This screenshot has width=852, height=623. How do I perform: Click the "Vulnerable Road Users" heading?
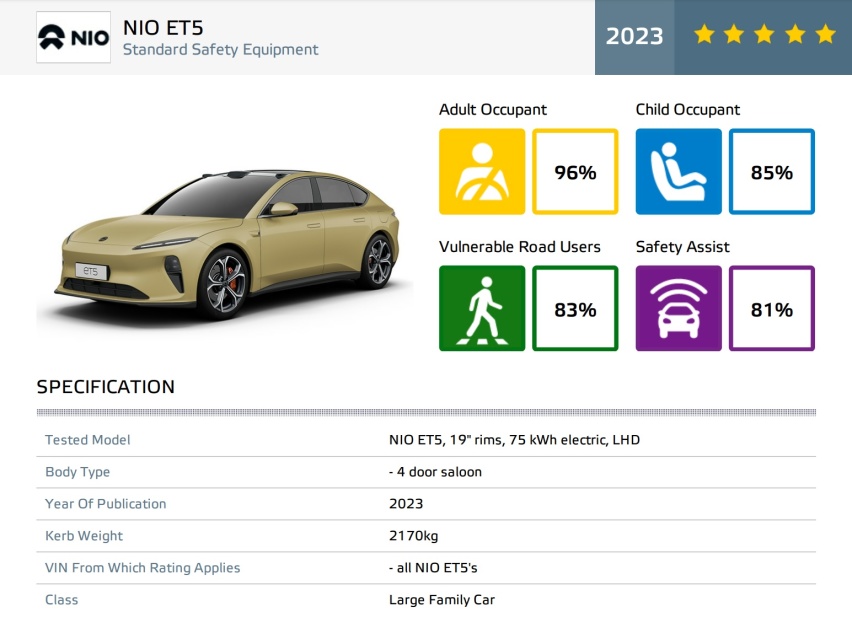519,247
